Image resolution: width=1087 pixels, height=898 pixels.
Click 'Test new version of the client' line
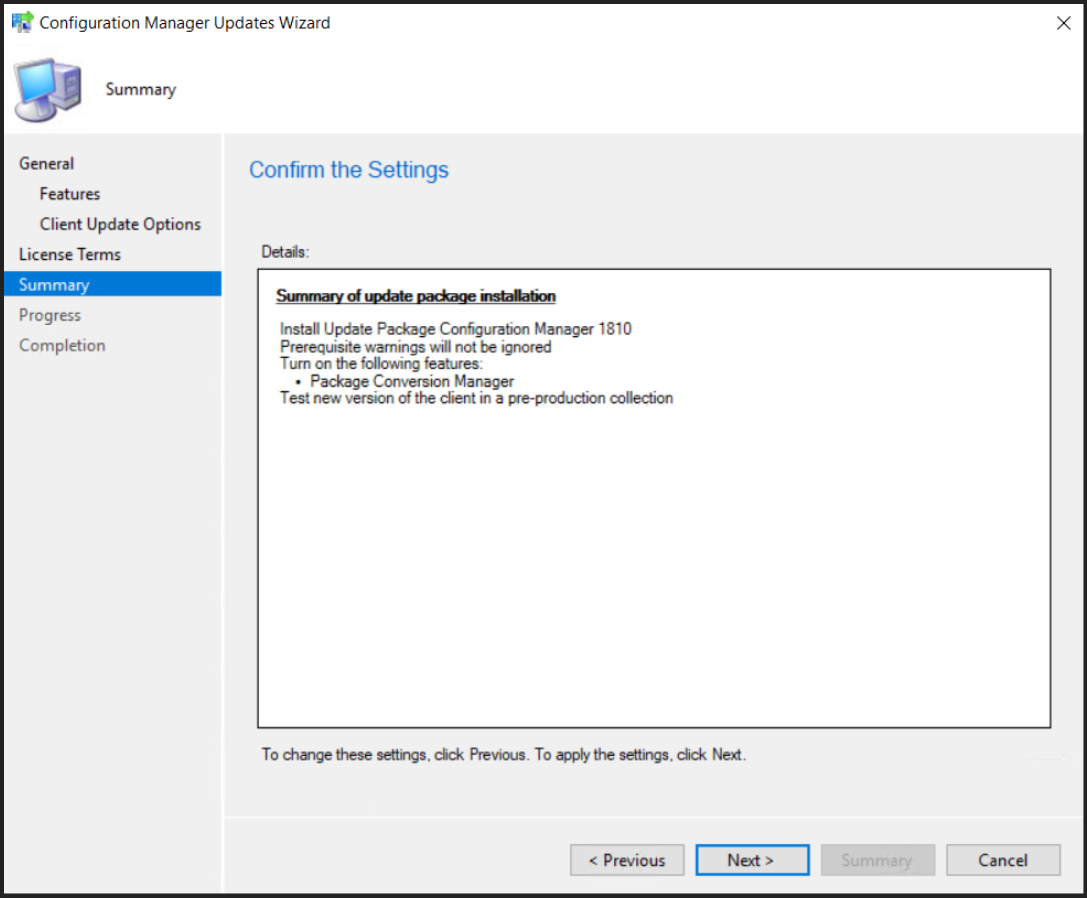click(476, 398)
